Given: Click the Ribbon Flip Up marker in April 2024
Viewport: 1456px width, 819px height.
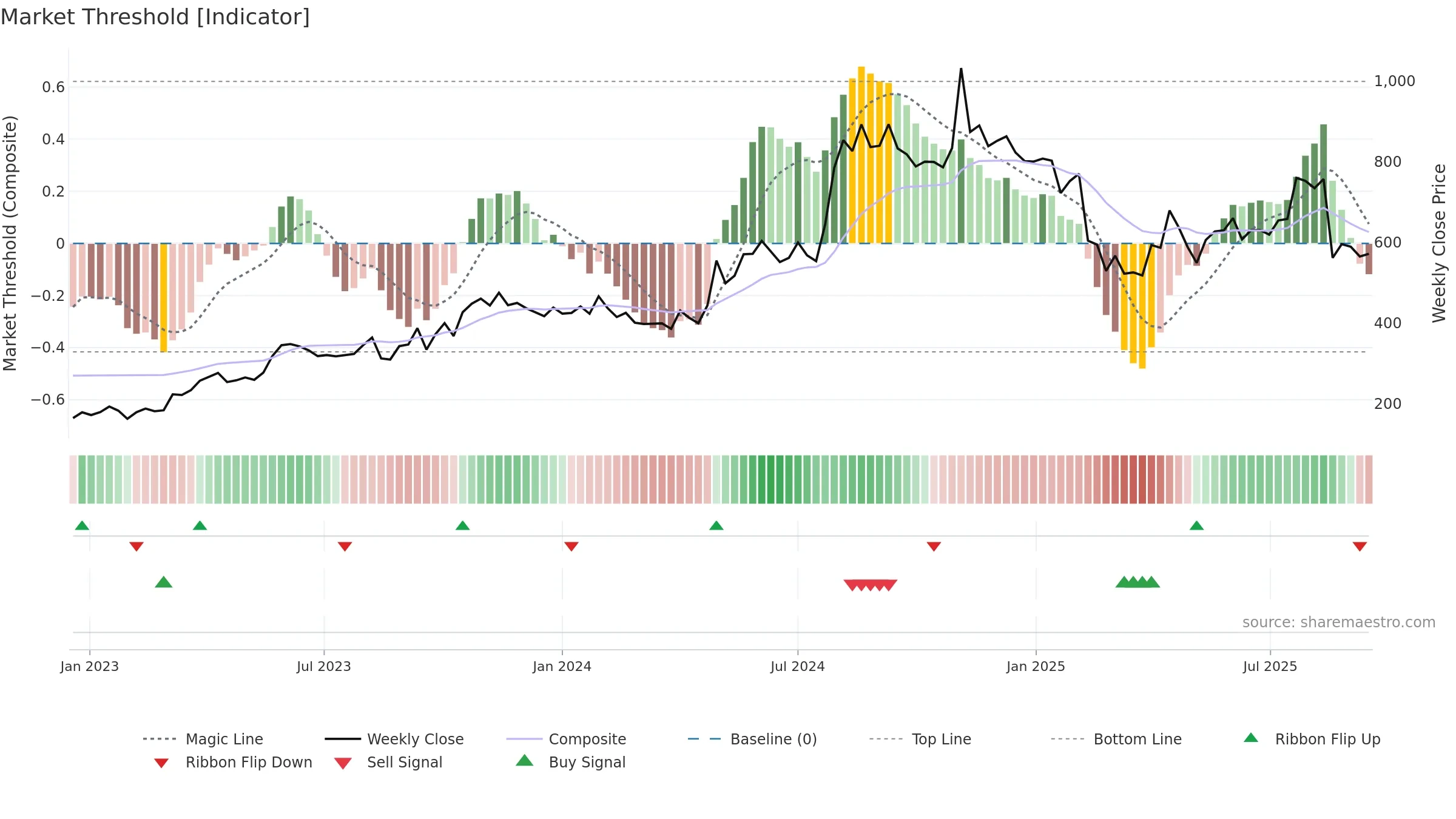Looking at the screenshot, I should [716, 525].
